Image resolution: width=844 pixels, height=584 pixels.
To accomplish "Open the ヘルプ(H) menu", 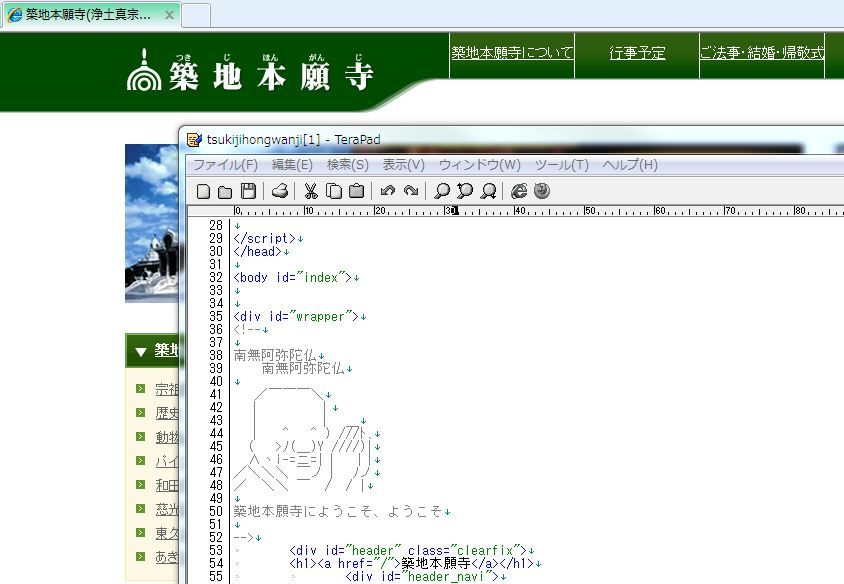I will pyautogui.click(x=630, y=165).
